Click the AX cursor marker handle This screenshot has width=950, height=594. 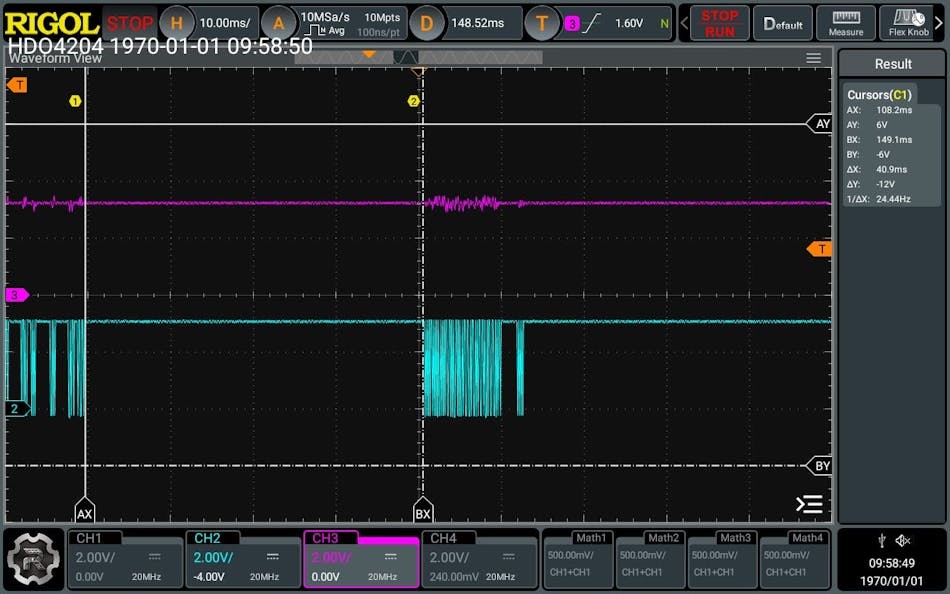[85, 513]
